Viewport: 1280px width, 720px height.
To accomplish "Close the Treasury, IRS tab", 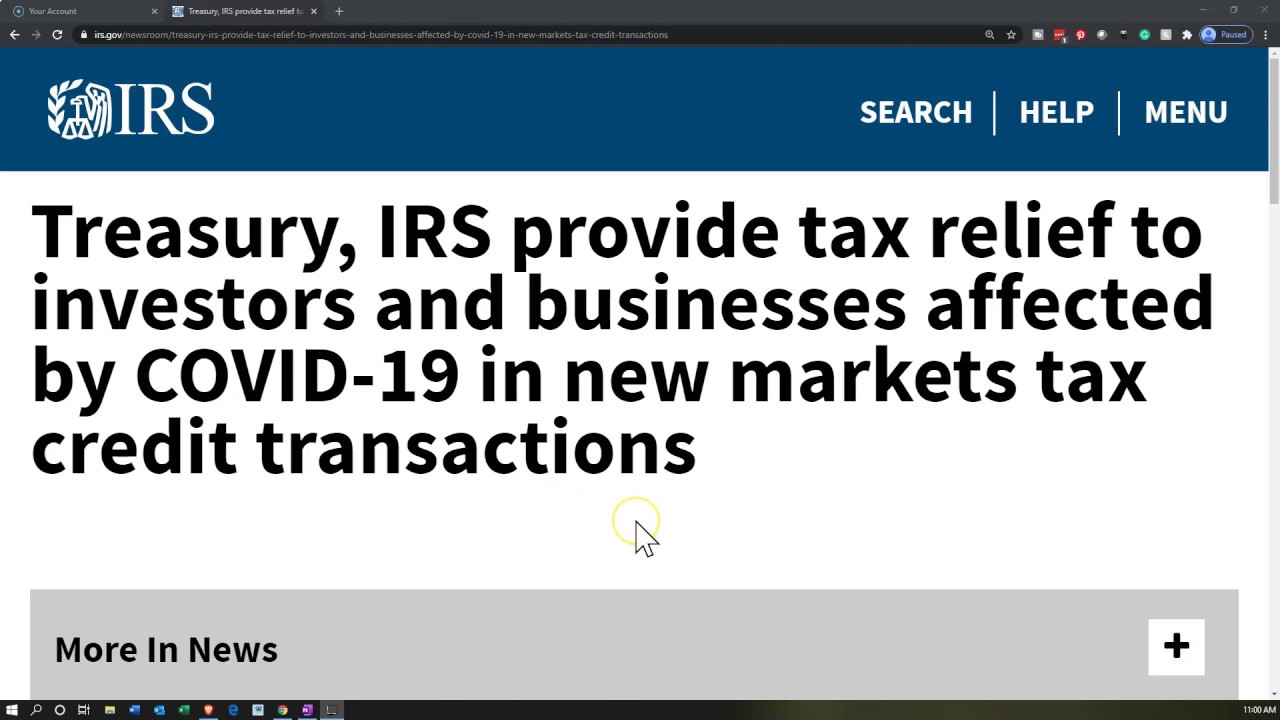I will (314, 11).
